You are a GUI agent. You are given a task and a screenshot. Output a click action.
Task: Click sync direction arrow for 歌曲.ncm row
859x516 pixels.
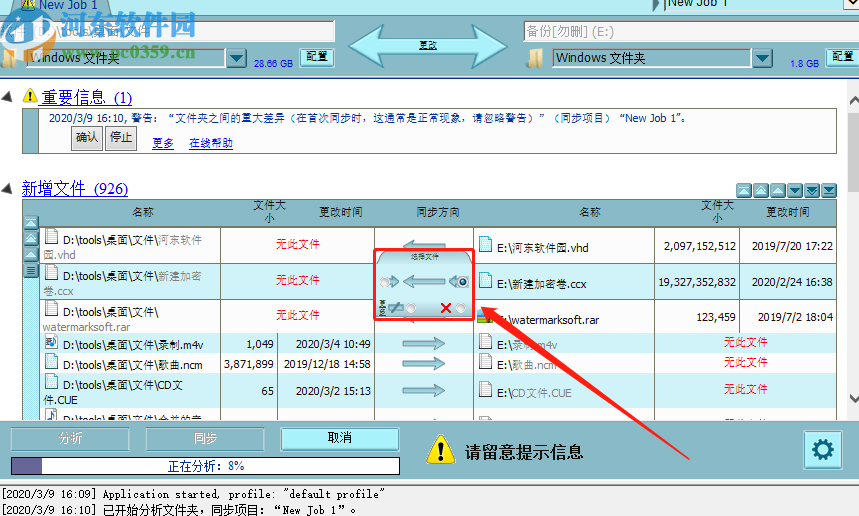[423, 364]
